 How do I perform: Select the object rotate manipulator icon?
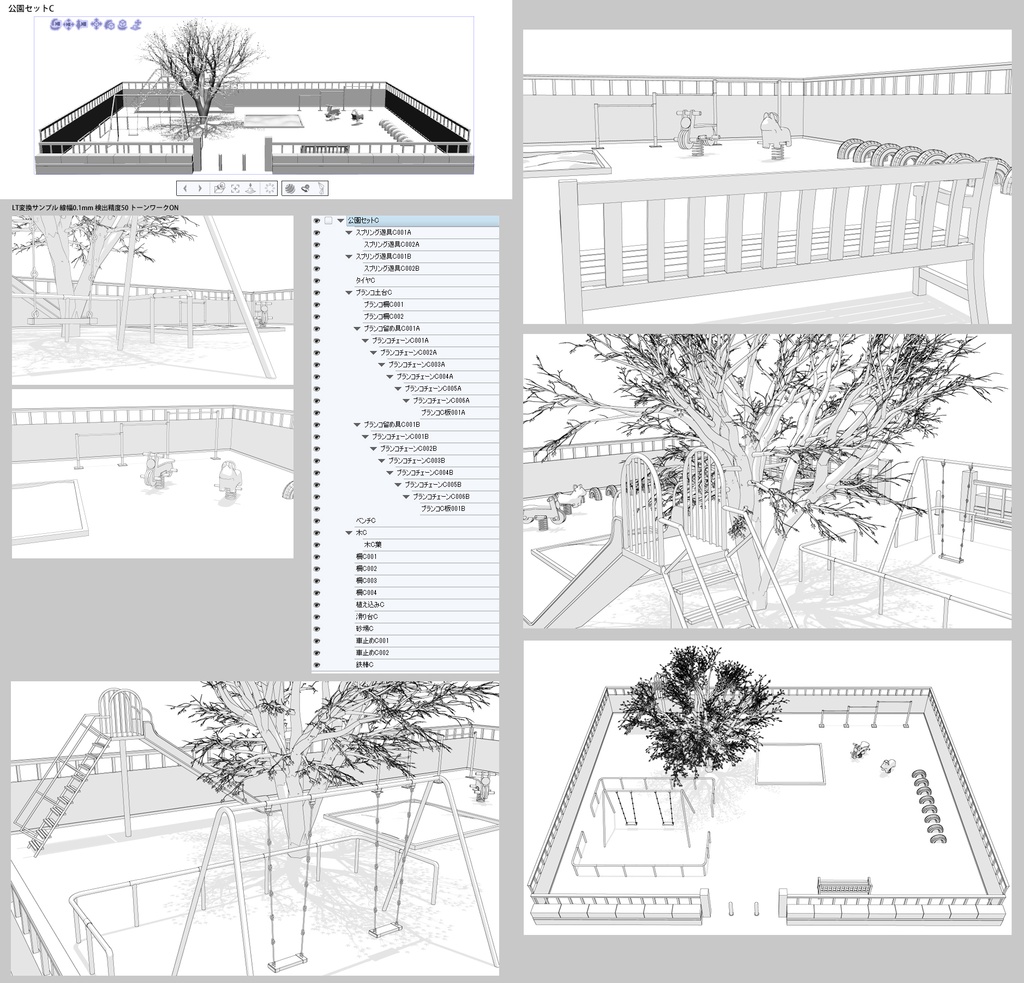click(x=109, y=24)
